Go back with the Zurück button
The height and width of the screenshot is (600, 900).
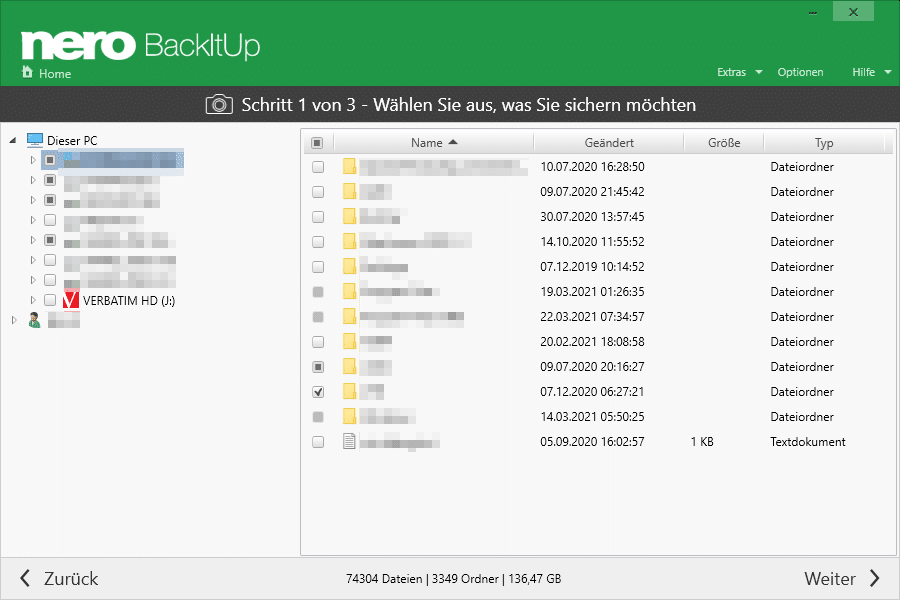59,579
